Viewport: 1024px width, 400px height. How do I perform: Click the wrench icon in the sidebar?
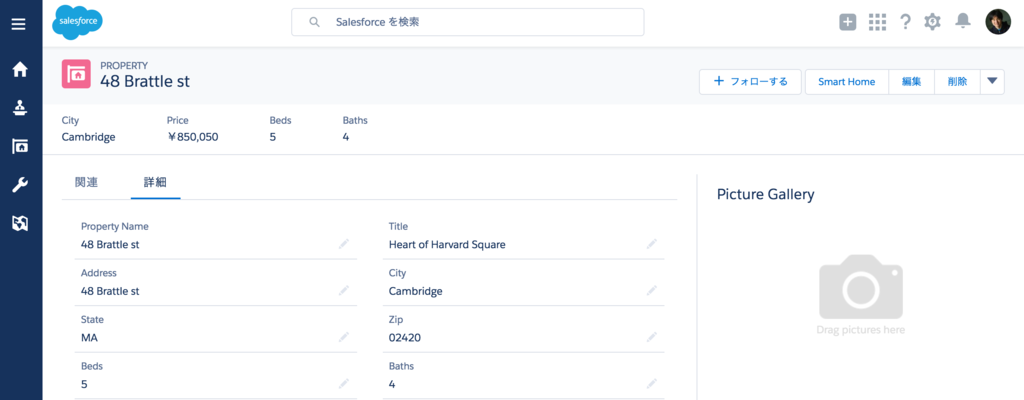[x=19, y=185]
